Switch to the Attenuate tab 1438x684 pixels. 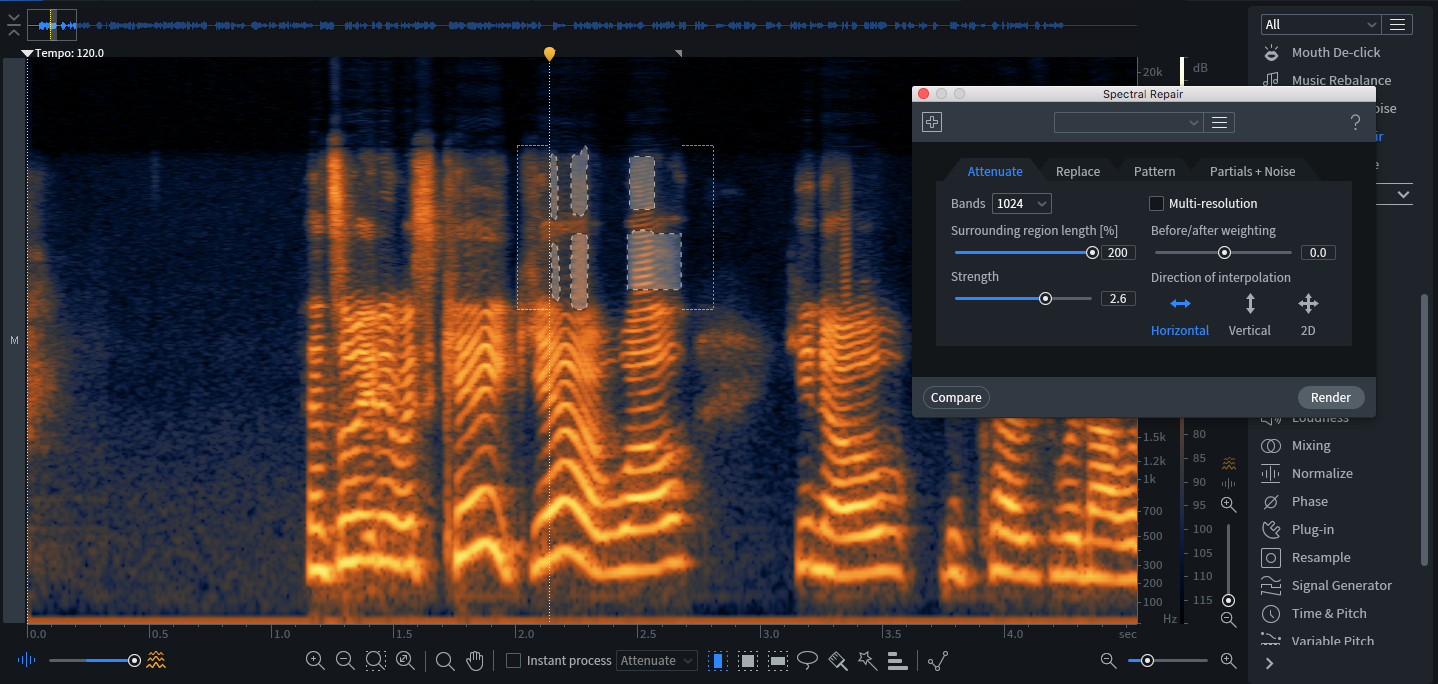point(995,171)
